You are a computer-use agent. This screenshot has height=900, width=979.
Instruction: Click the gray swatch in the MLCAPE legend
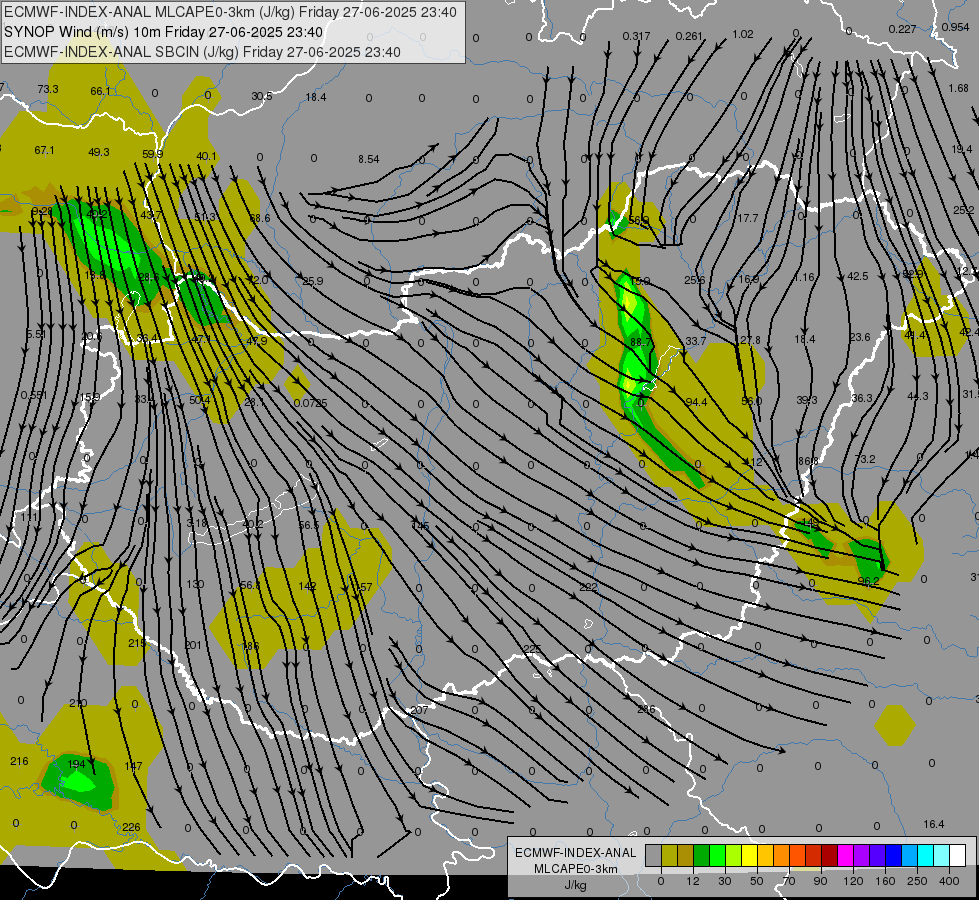[x=654, y=855]
